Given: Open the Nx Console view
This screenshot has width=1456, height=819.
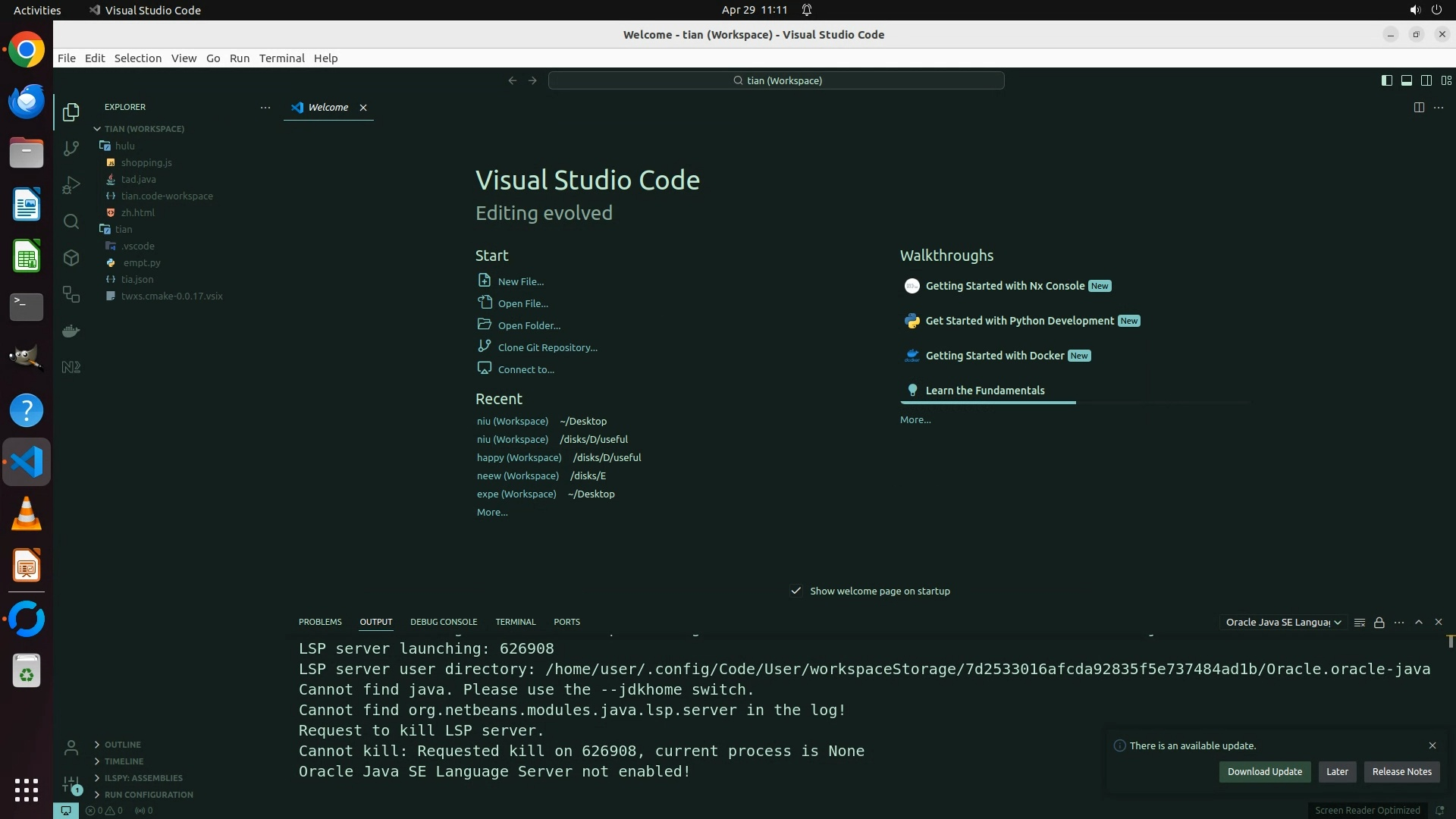Looking at the screenshot, I should point(71,367).
